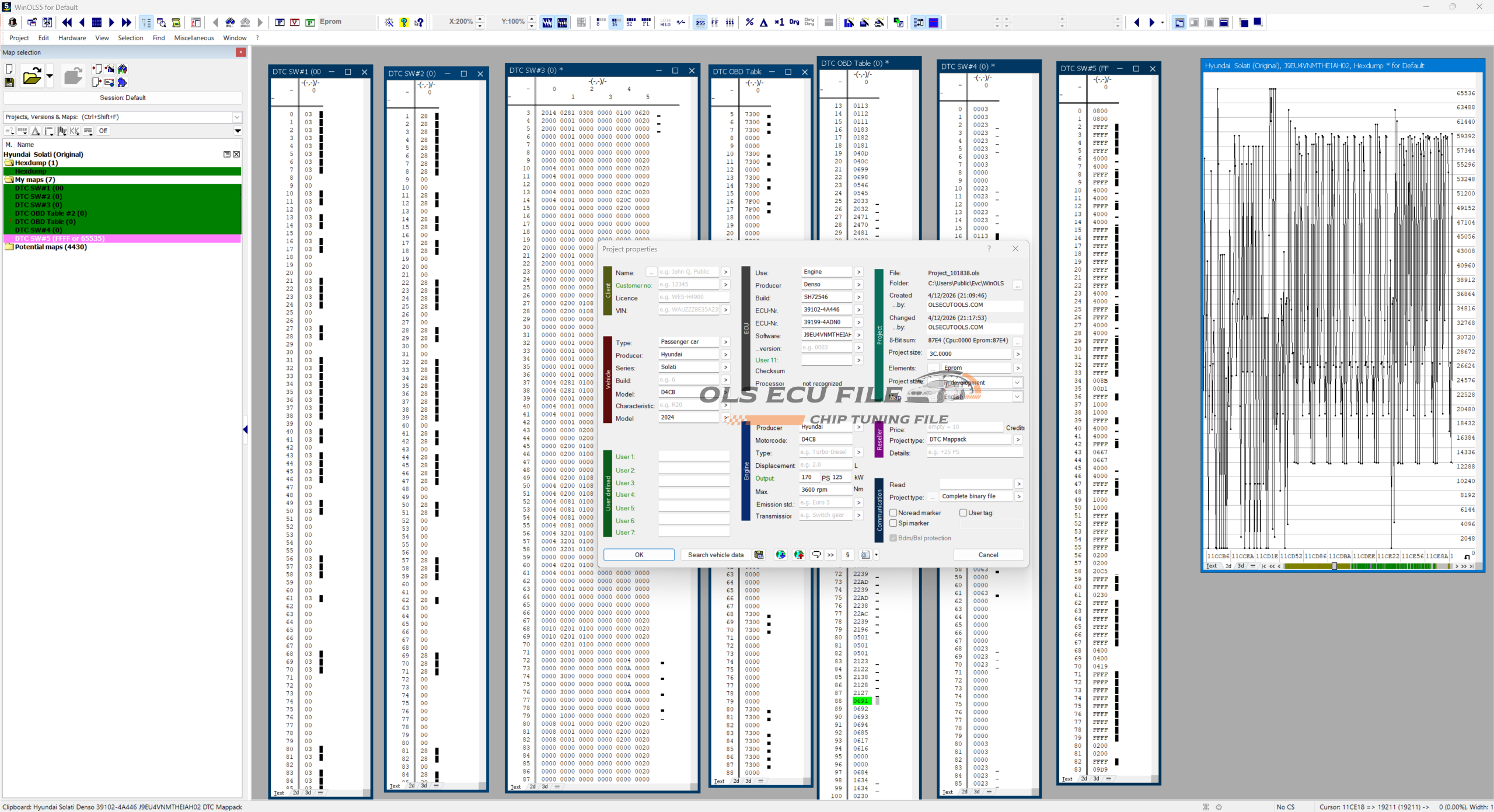The height and width of the screenshot is (812, 1494).
Task: Open the Hardware menu
Action: 72,38
